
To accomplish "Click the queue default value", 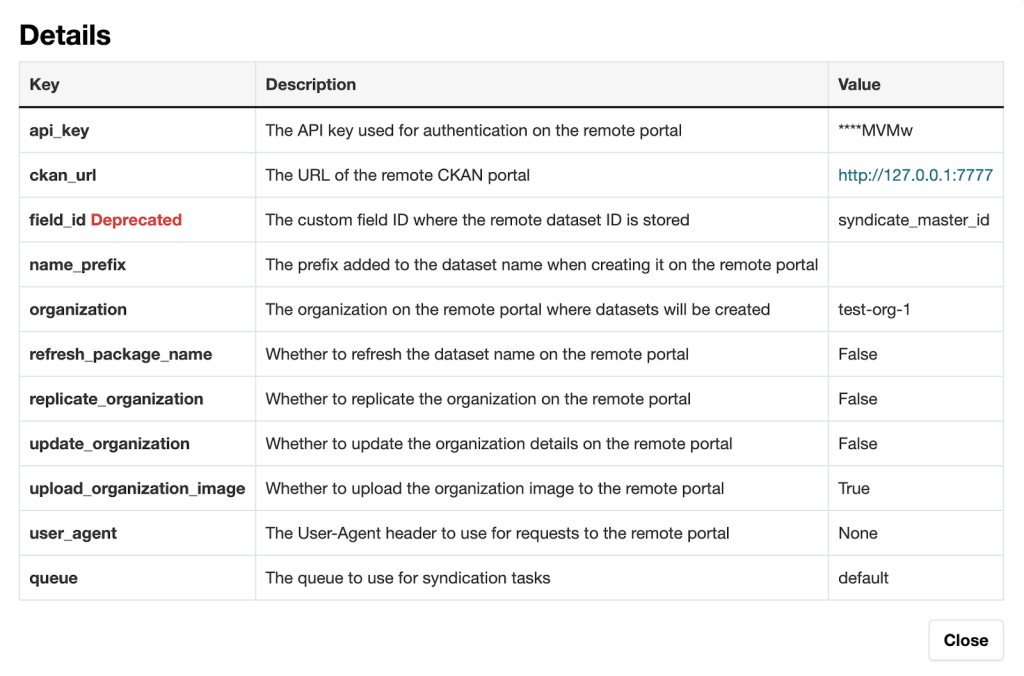I will click(x=861, y=578).
